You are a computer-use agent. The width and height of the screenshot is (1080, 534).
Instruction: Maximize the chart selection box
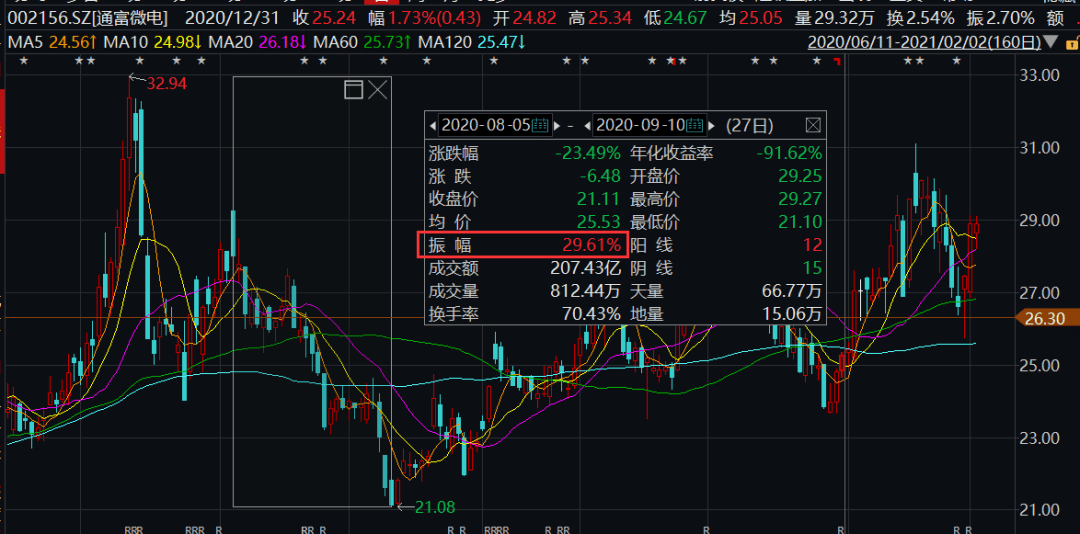pos(353,91)
